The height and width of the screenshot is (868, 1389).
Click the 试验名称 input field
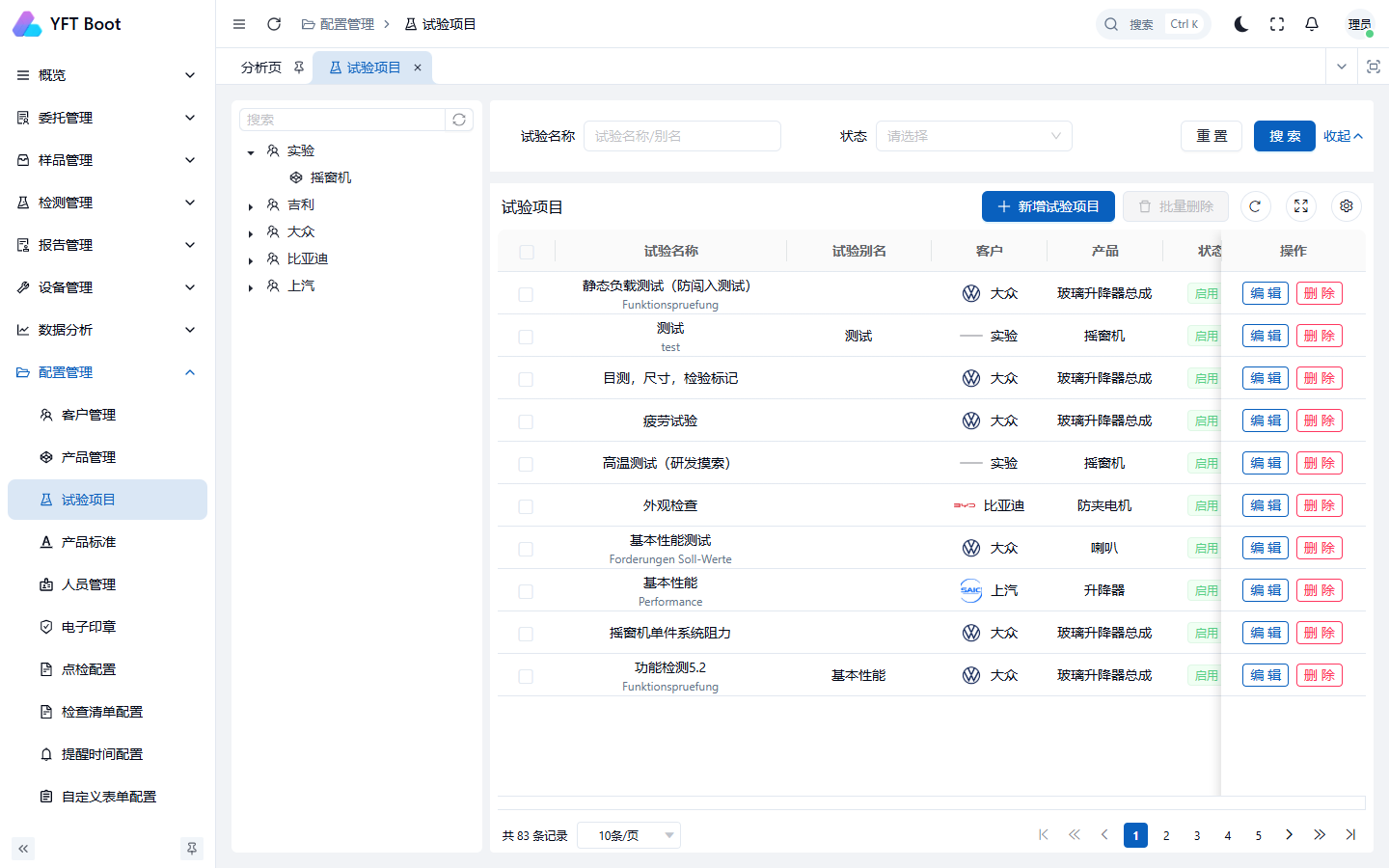tap(682, 136)
